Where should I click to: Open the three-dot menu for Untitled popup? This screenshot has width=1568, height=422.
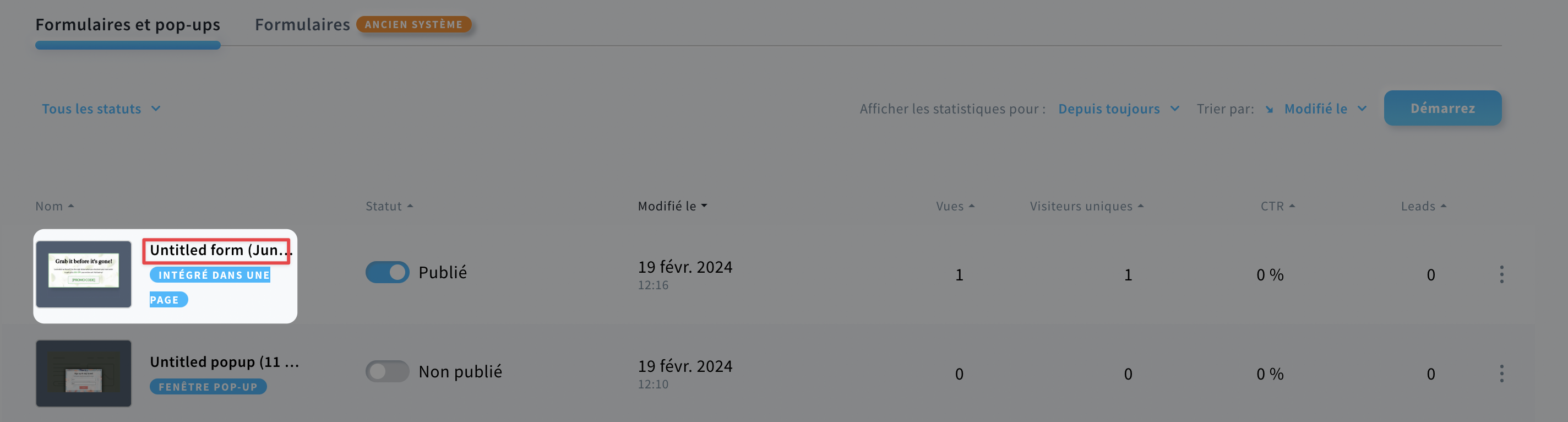[x=1501, y=374]
